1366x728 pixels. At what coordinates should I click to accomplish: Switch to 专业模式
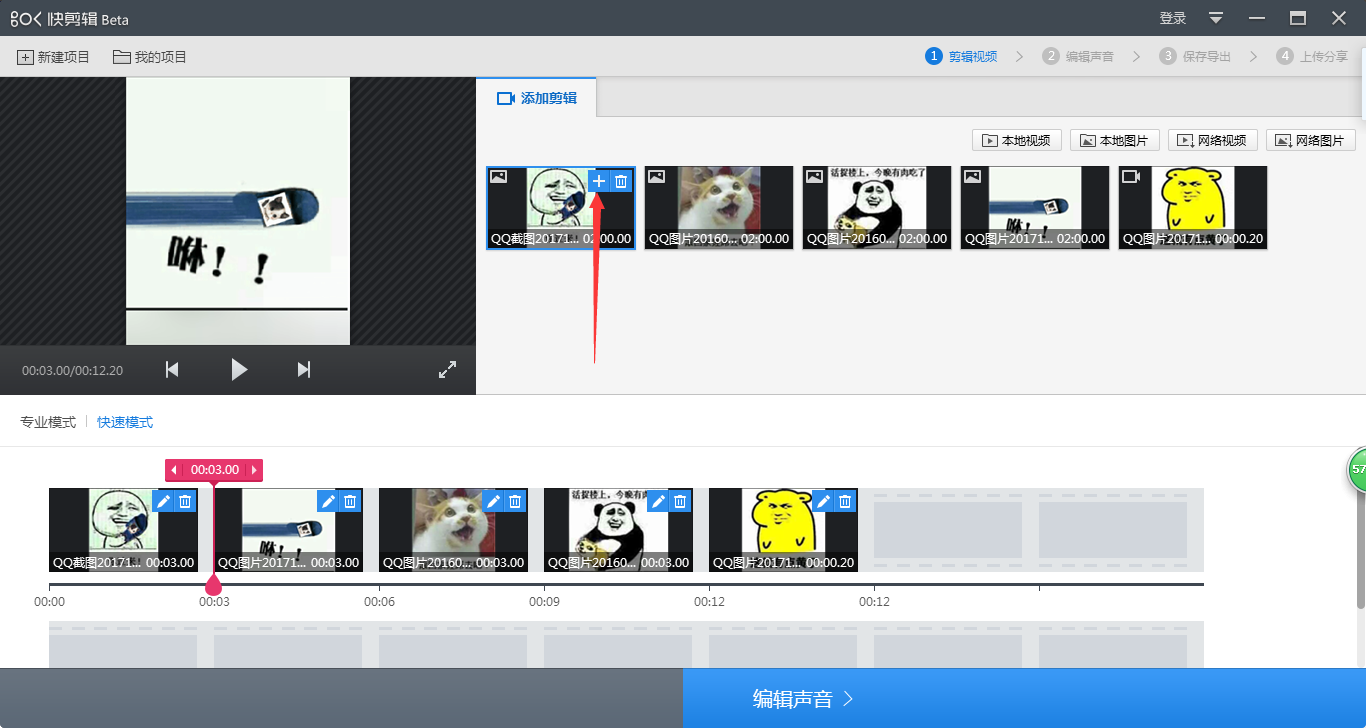pyautogui.click(x=48, y=422)
